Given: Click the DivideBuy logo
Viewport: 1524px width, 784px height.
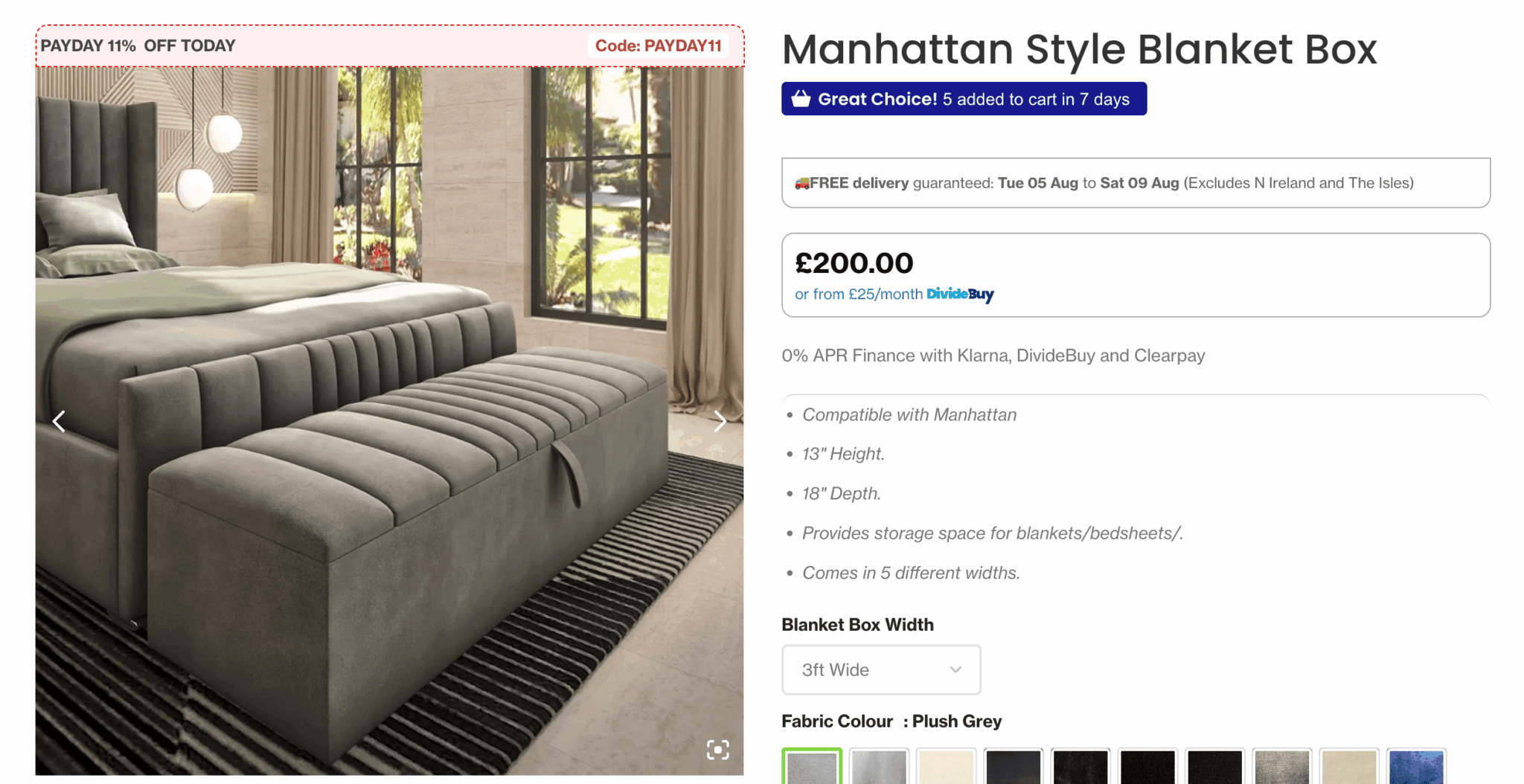Looking at the screenshot, I should pos(960,295).
